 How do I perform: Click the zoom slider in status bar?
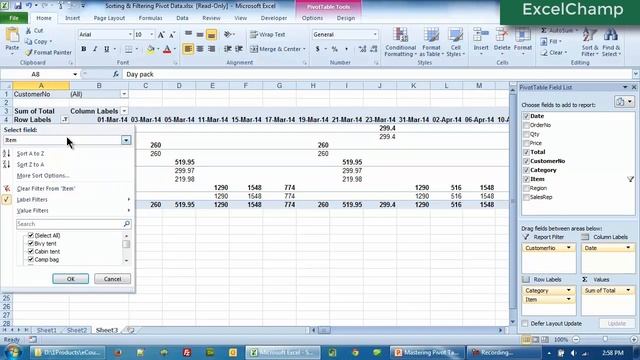[x=605, y=339]
